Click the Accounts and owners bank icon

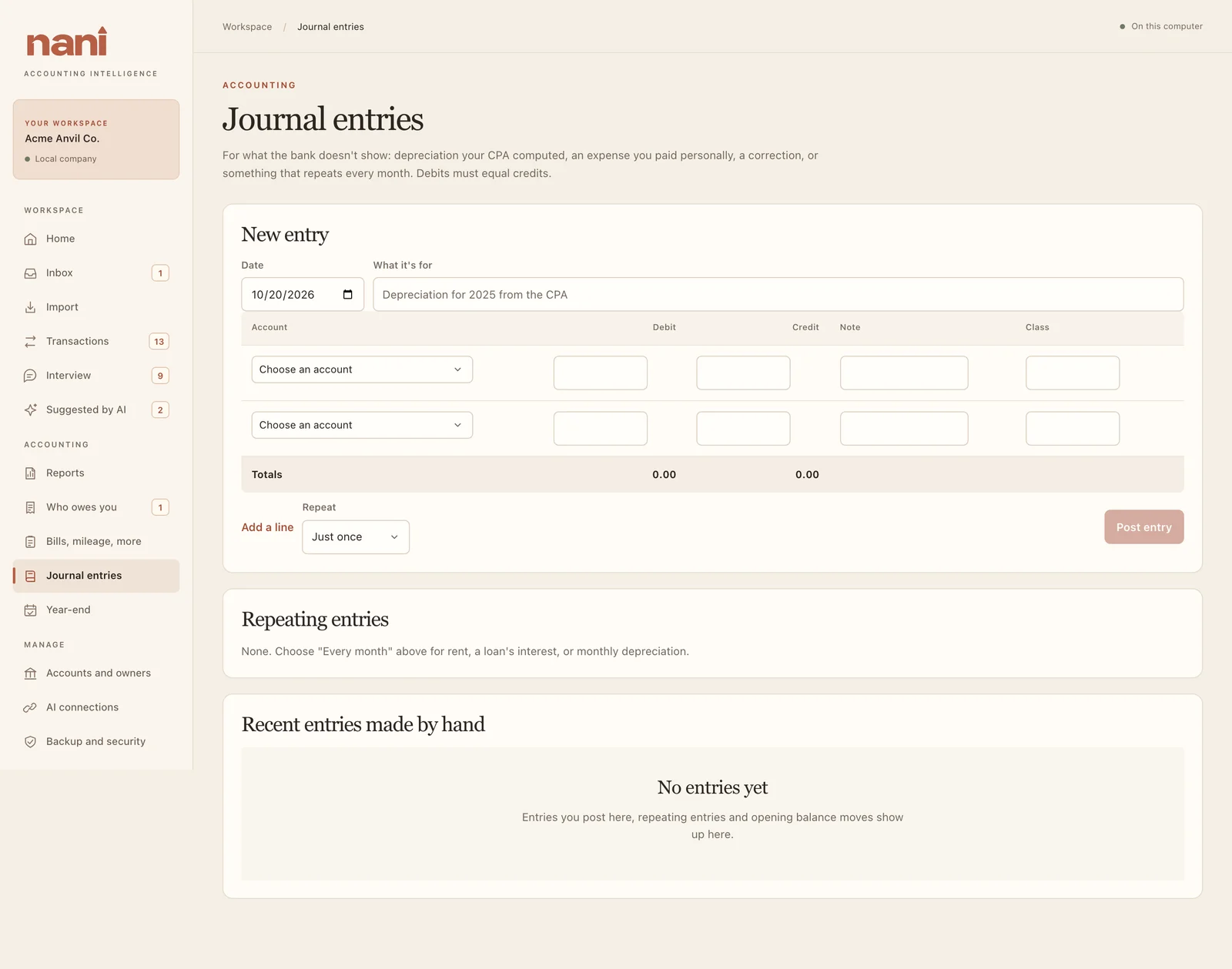click(x=30, y=673)
